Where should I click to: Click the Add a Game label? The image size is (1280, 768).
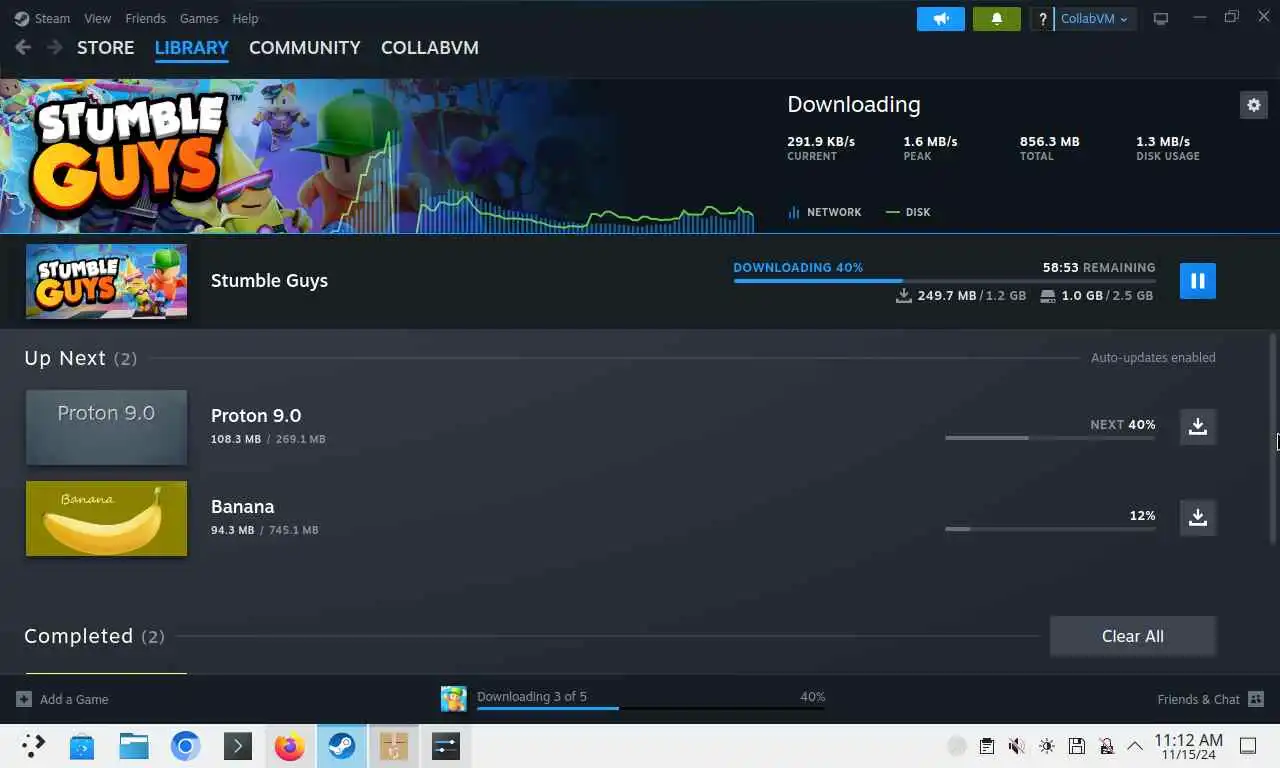[x=74, y=699]
